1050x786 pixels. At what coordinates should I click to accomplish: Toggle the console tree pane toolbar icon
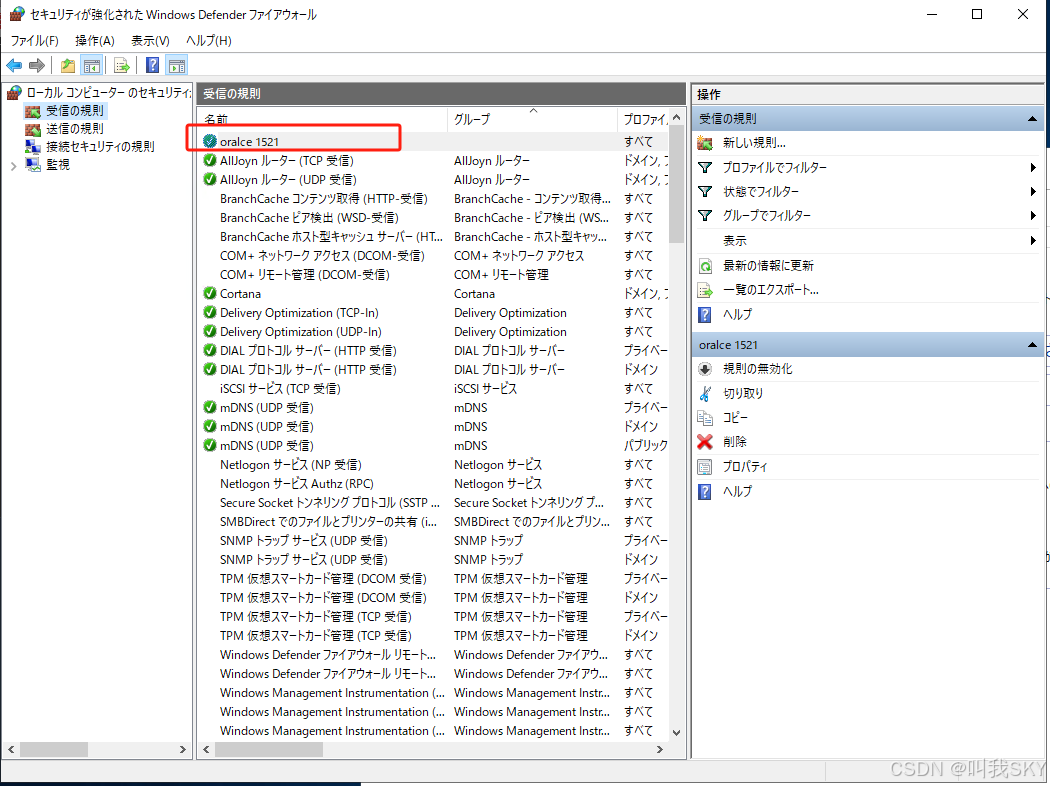(92, 66)
